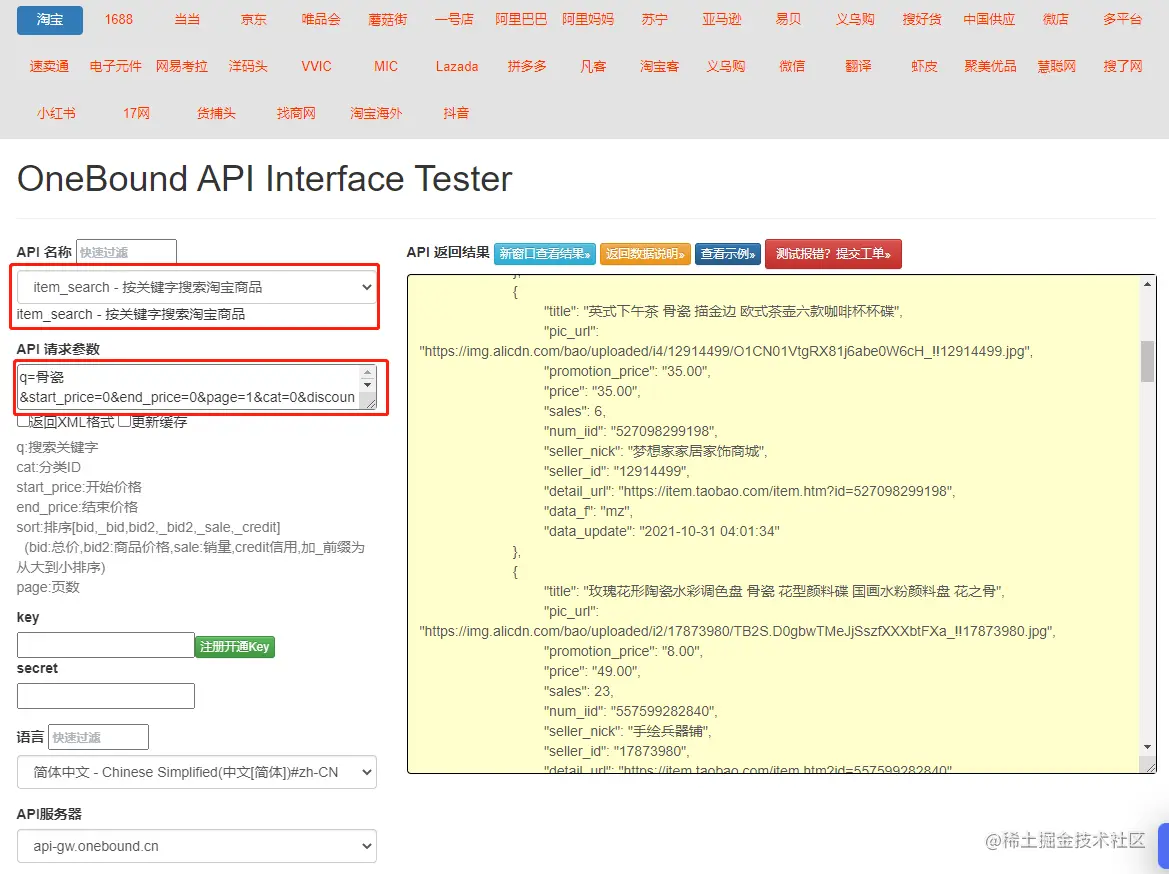This screenshot has height=874, width=1169.
Task: Expand the item_search API name dropdown
Action: pos(197,287)
